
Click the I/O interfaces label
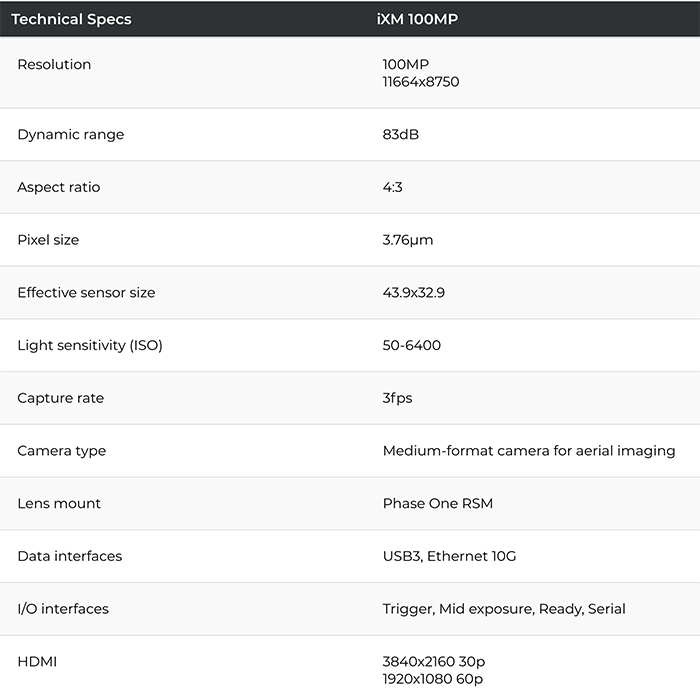click(x=63, y=608)
